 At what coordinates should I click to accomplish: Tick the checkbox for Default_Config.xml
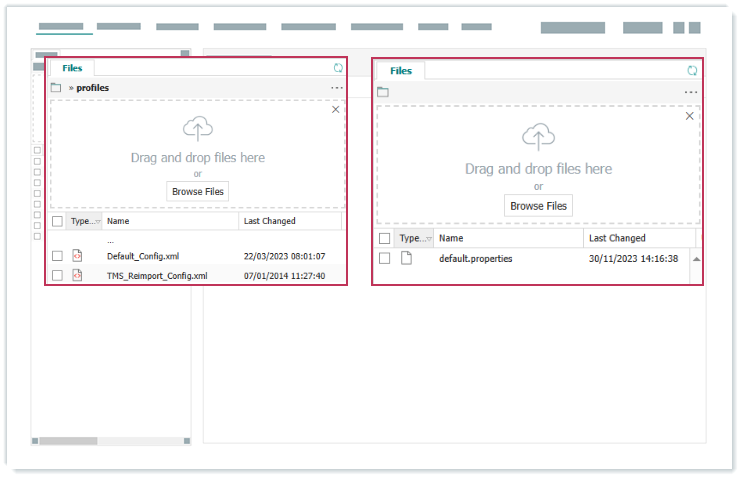pyautogui.click(x=57, y=256)
